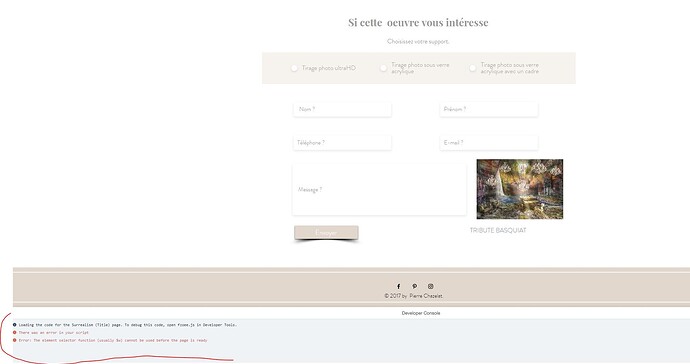Screen dimensions: 690x364
Task: Click into the 'Téléphone ?' field
Action: (342, 143)
